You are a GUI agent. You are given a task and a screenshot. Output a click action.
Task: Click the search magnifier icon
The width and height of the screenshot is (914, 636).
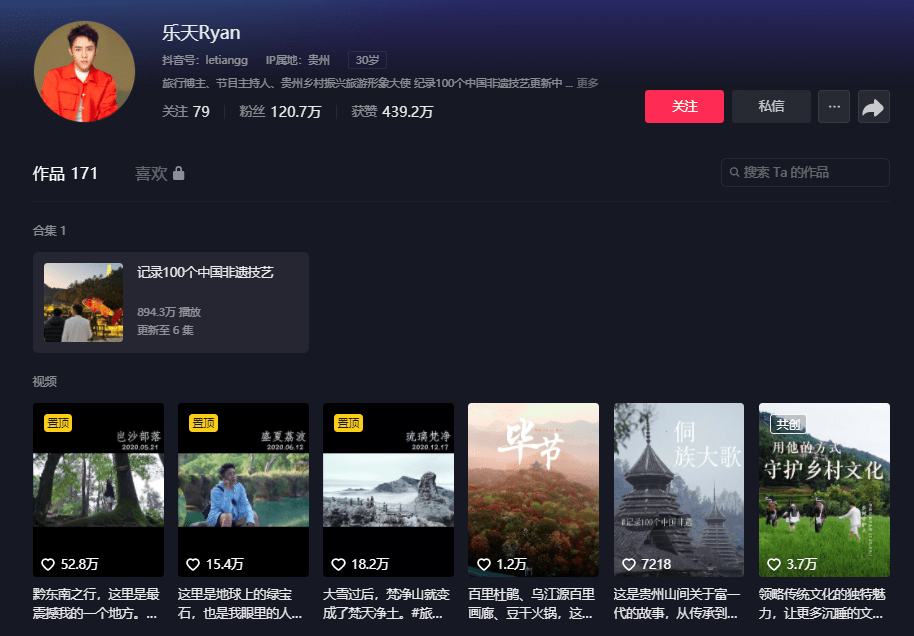(x=734, y=173)
